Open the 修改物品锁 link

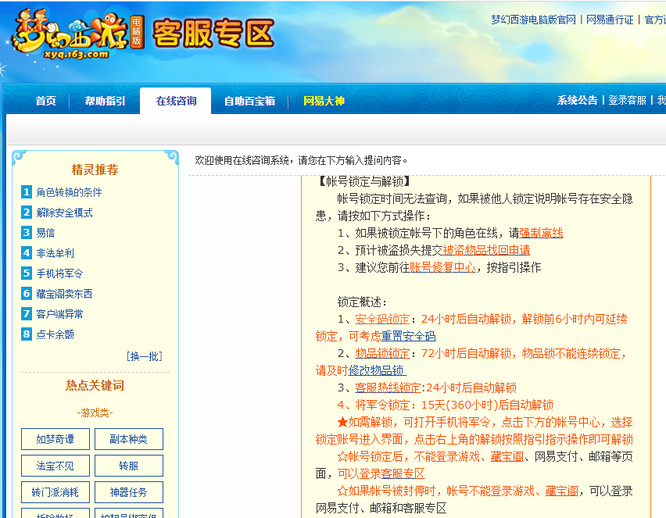(376, 371)
